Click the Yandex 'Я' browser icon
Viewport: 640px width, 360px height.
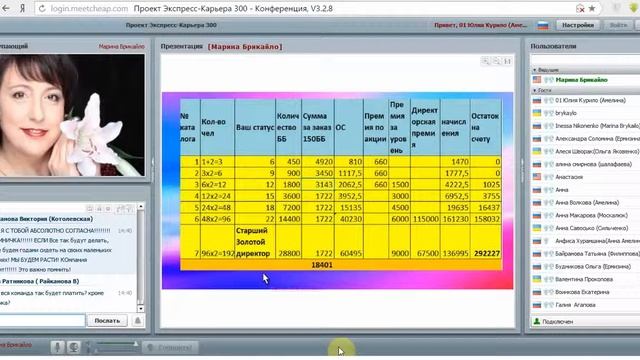(x=23, y=8)
